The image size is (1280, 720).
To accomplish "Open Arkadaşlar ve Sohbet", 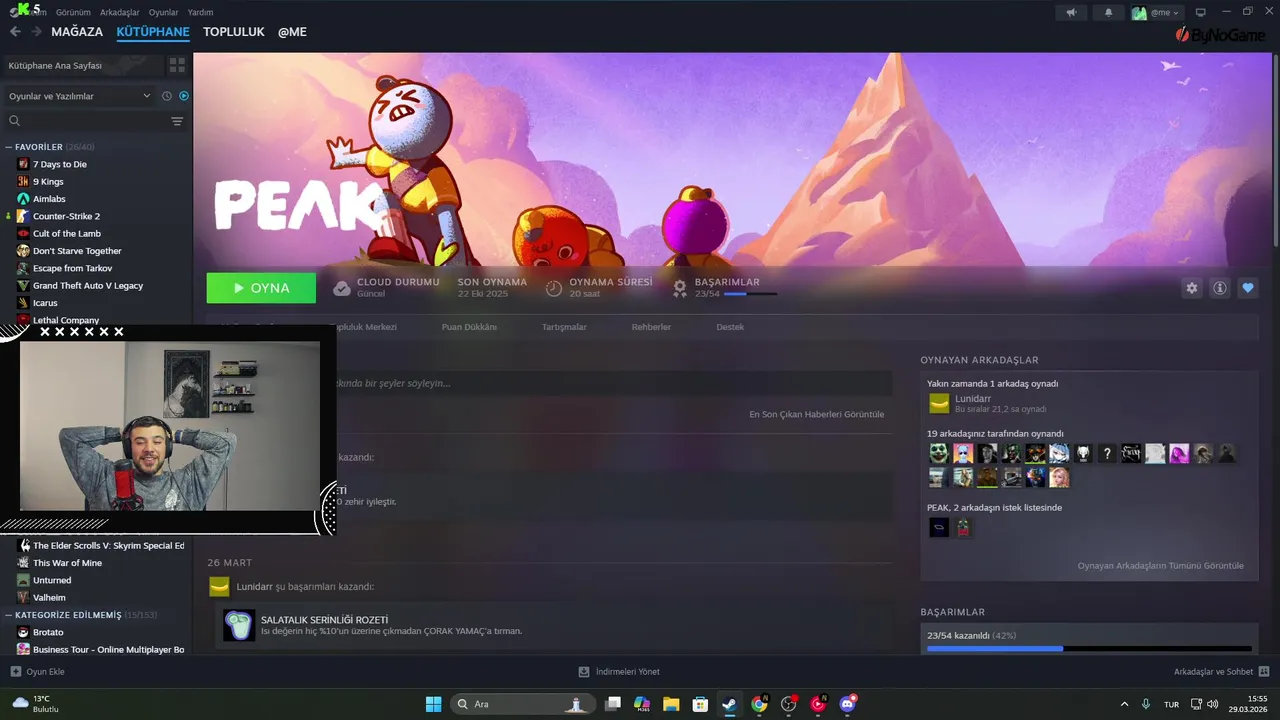I will pos(1221,672).
